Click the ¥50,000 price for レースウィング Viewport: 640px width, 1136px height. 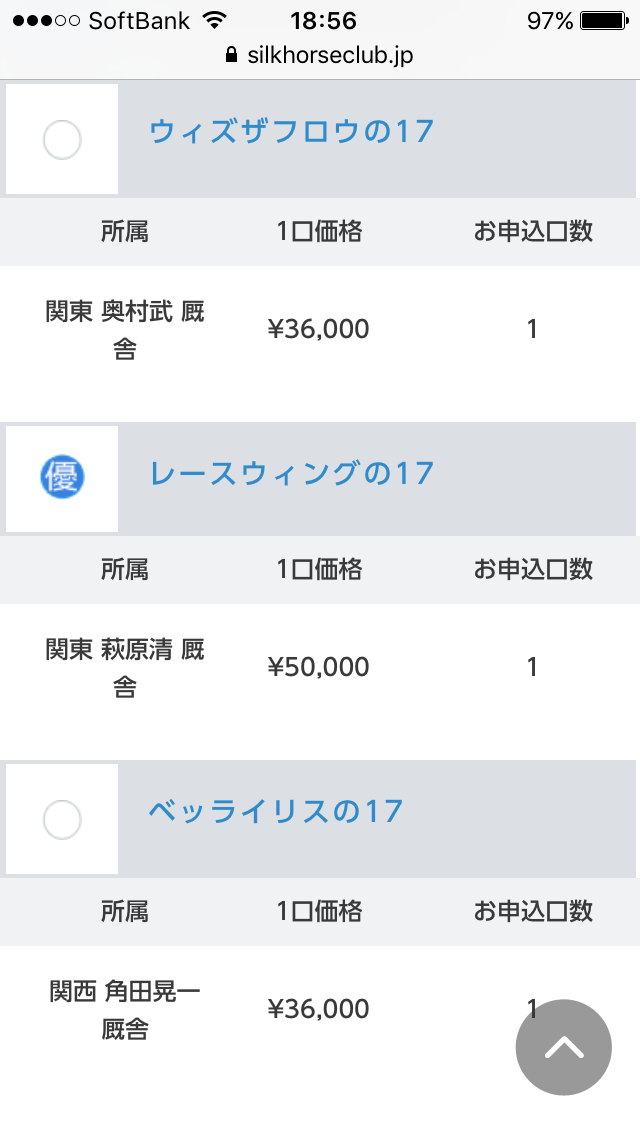click(319, 667)
